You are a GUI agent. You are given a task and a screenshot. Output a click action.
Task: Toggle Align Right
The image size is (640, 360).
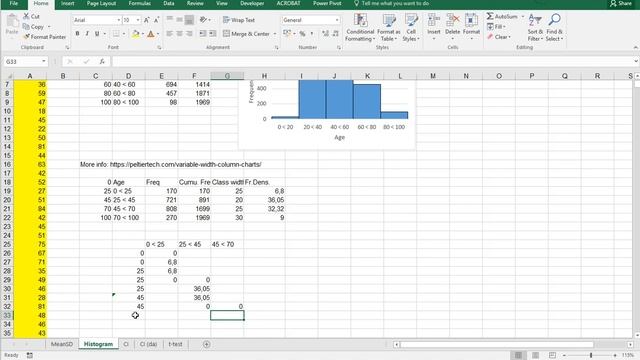click(189, 33)
